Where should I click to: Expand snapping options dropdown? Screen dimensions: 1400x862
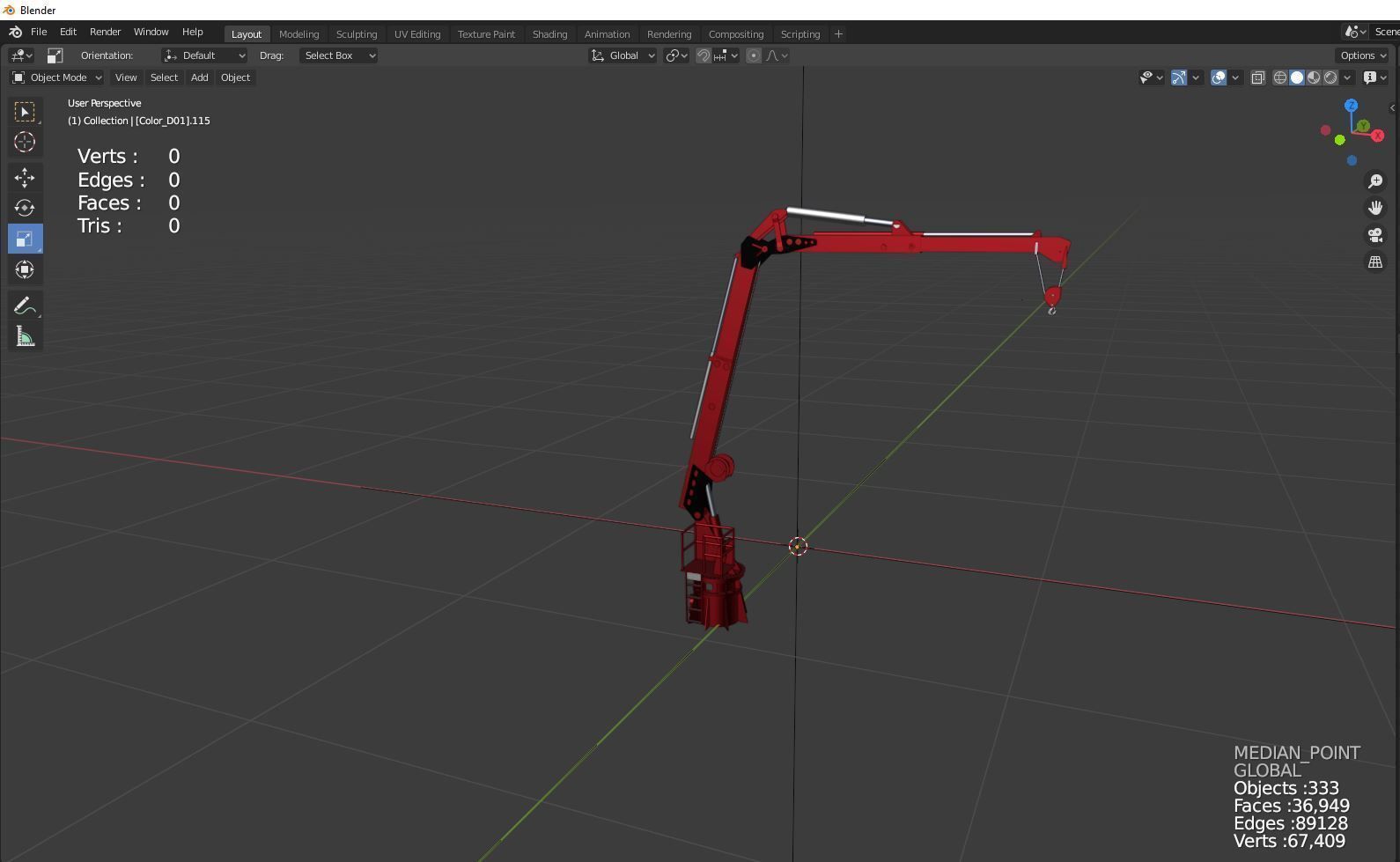tap(726, 55)
